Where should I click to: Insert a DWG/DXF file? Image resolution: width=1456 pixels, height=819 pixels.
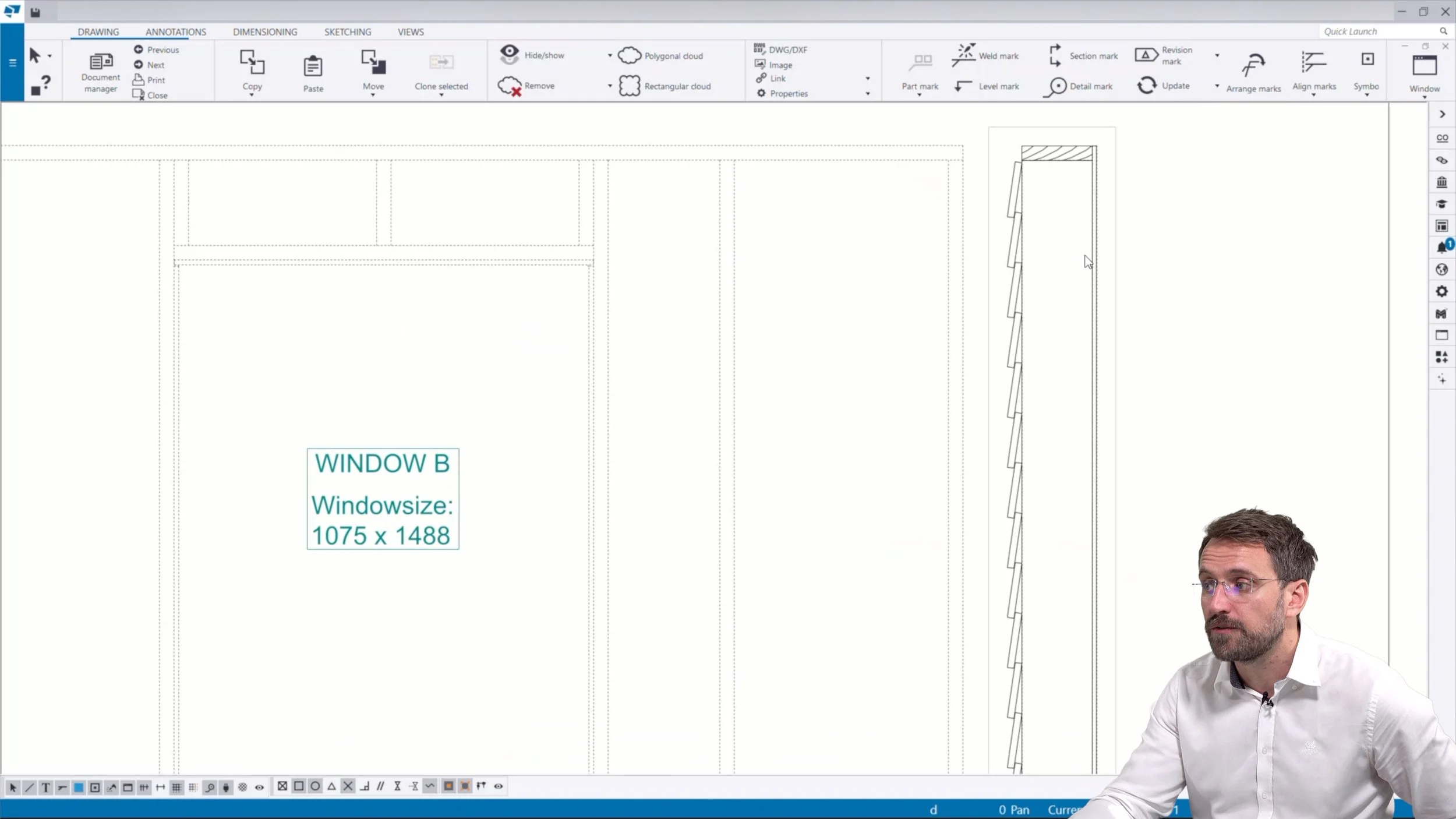(x=780, y=50)
